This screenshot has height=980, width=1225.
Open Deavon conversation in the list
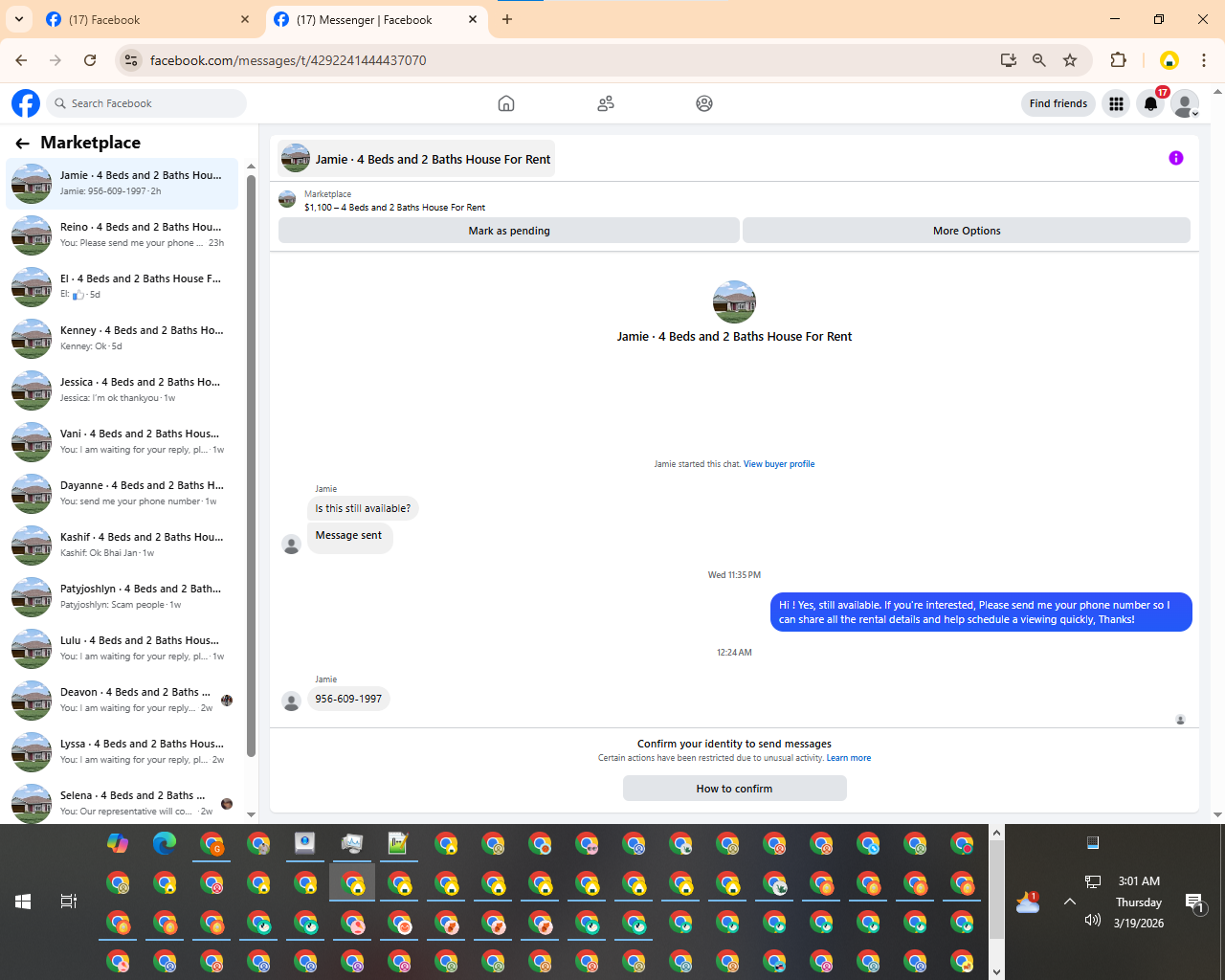(x=122, y=700)
